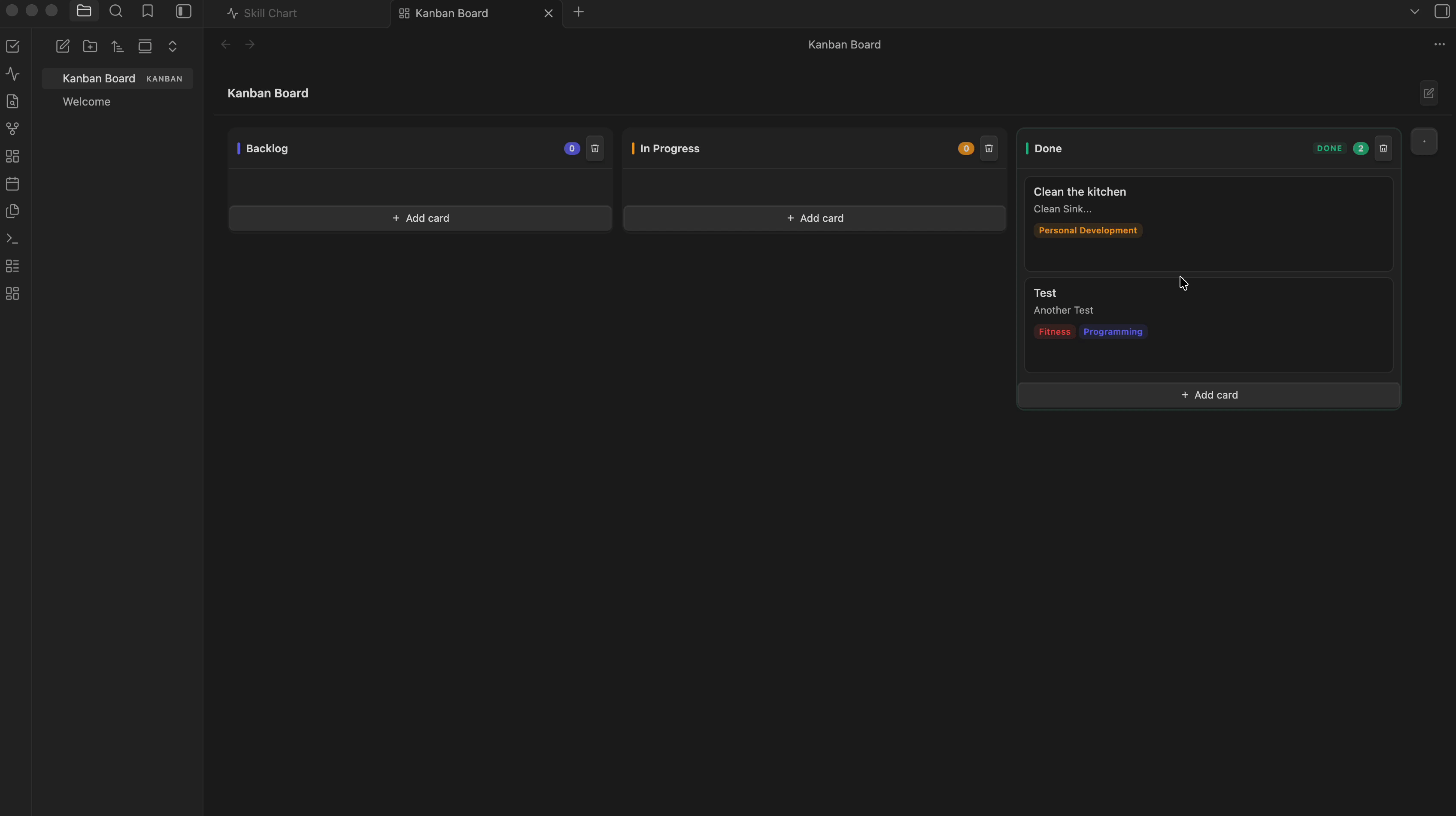Open the more options ellipsis menu

click(1440, 44)
